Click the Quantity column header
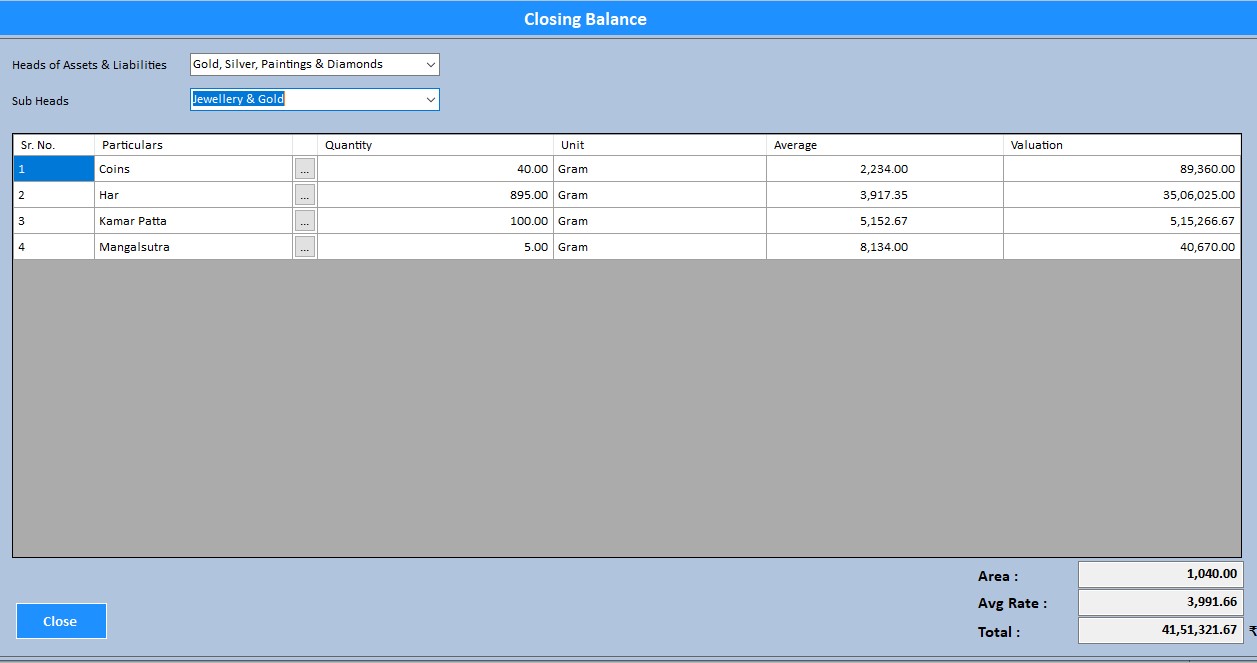 click(435, 145)
